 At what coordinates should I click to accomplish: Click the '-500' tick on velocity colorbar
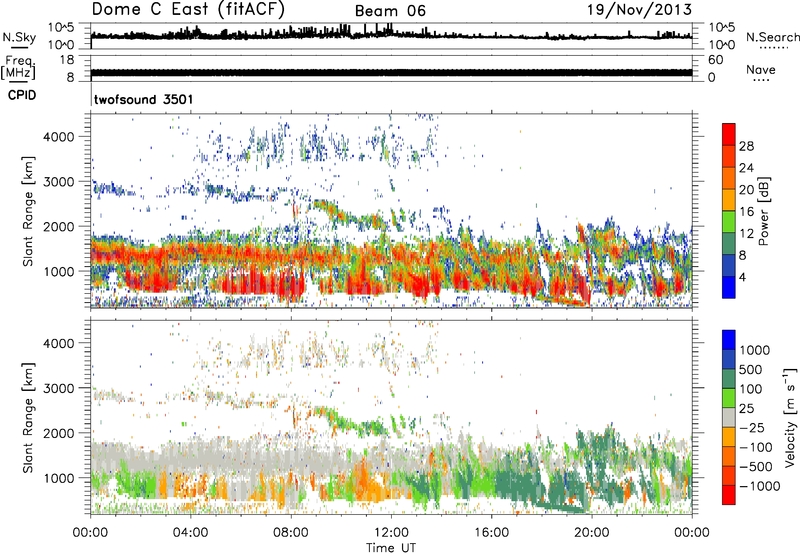point(756,466)
